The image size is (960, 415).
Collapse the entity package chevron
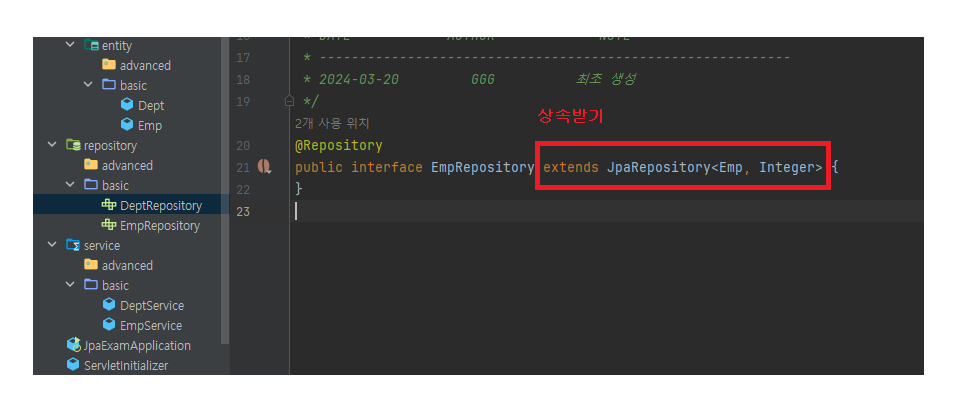click(70, 45)
